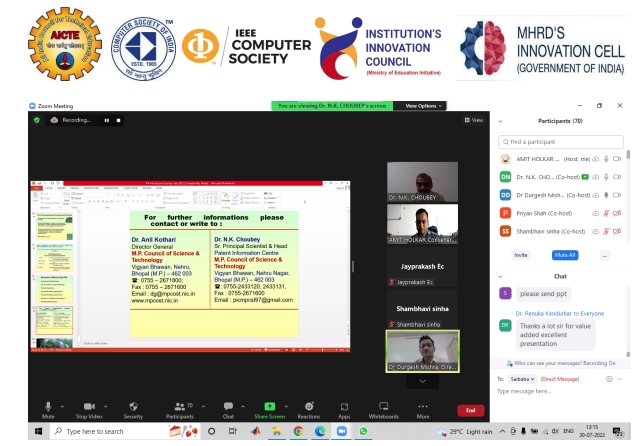
Task: Open share options arrow beside Share Screen
Action: [286, 407]
